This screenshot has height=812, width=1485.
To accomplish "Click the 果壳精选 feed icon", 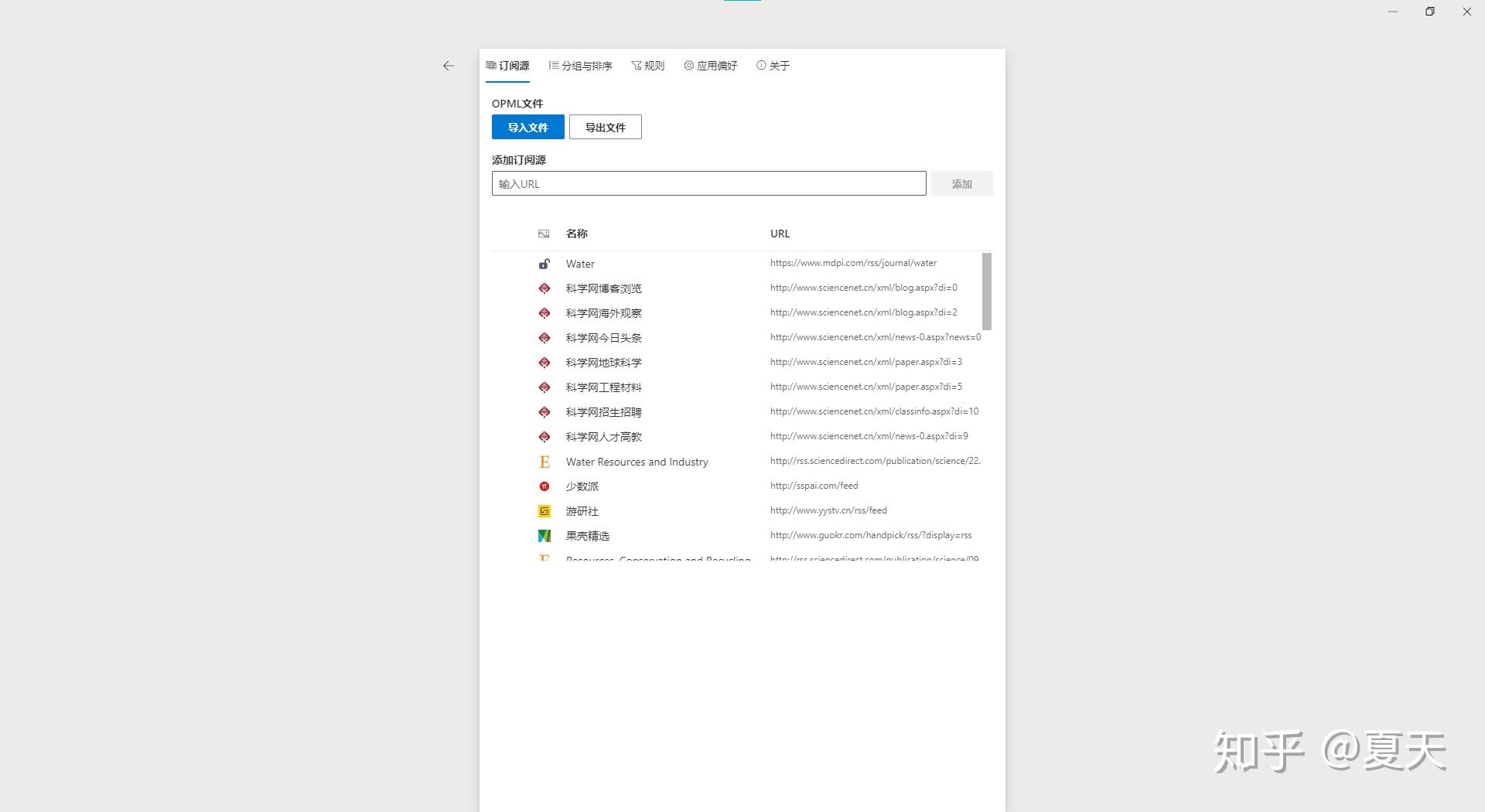I will point(544,535).
